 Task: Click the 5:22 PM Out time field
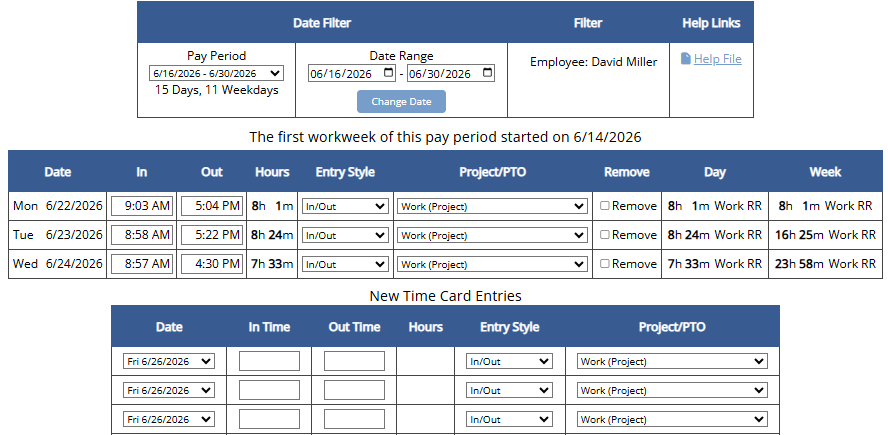[x=212, y=235]
